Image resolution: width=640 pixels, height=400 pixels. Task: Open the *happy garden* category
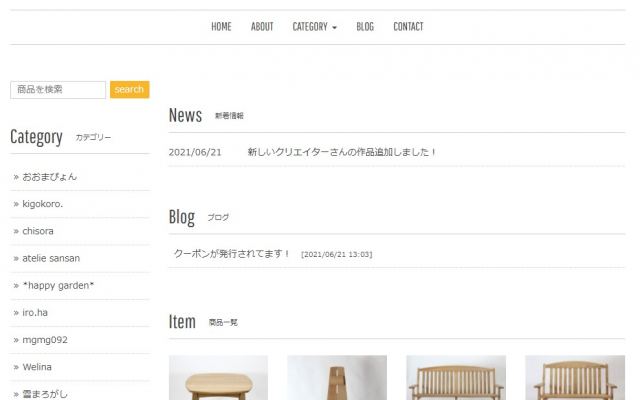[x=58, y=286]
